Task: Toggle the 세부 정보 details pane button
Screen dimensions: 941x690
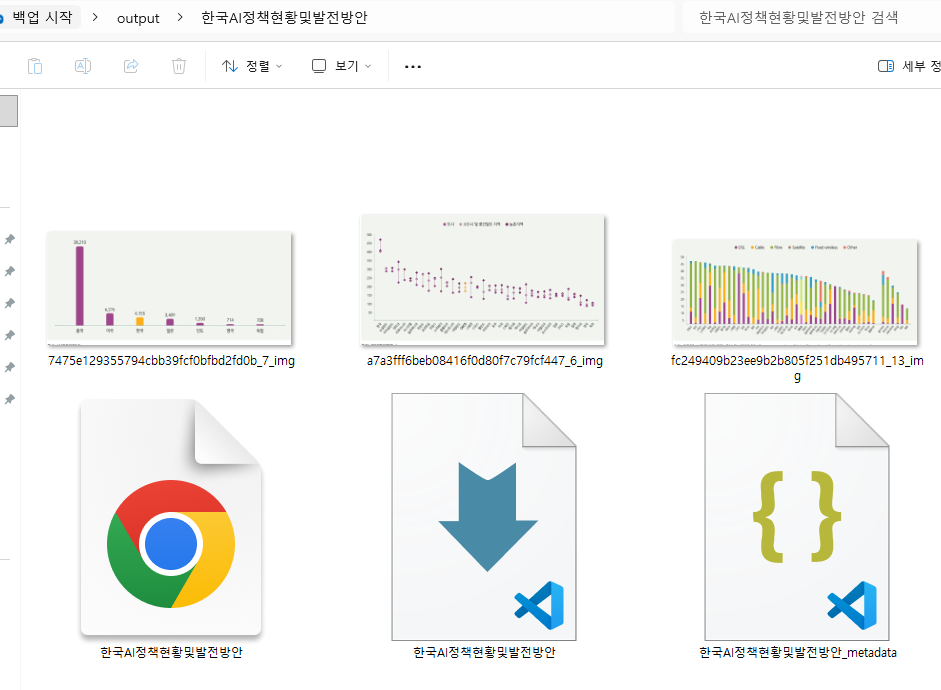Action: (x=909, y=66)
